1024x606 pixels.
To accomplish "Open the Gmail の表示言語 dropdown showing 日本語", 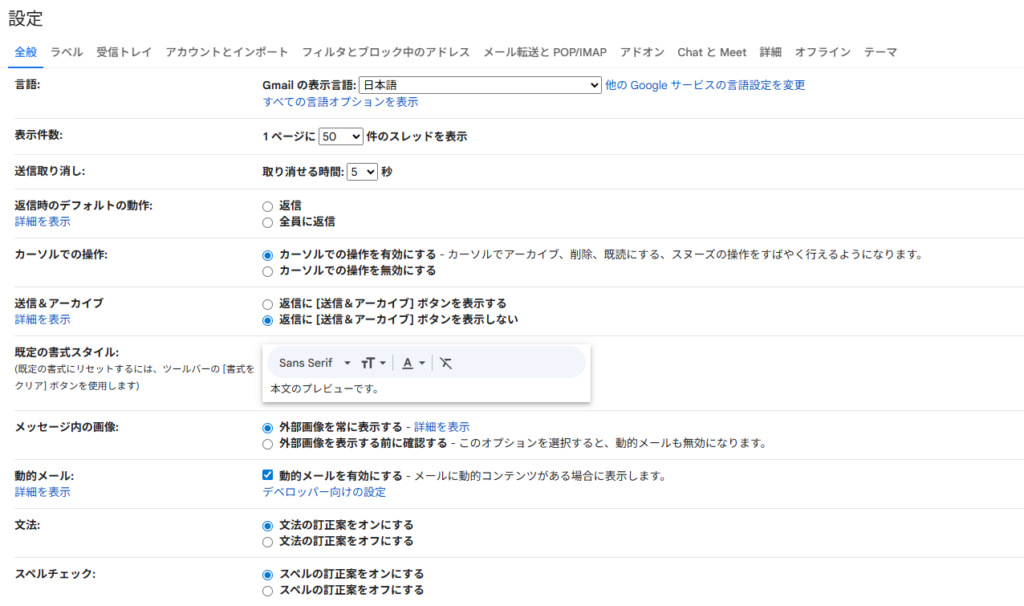I will [479, 86].
